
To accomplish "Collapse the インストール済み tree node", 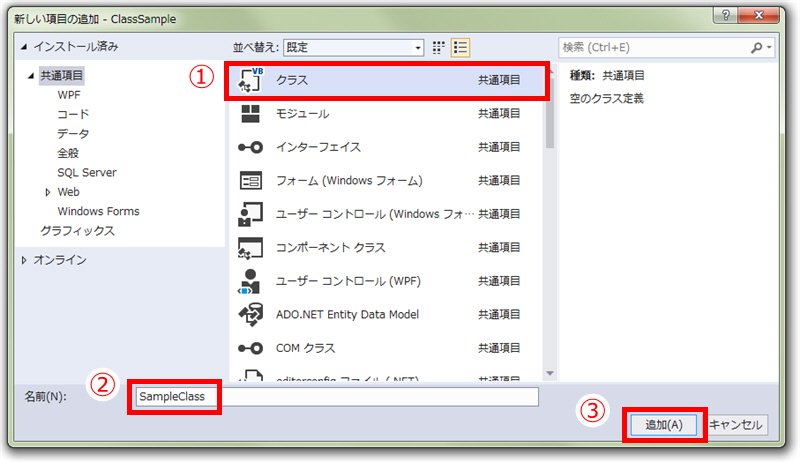I will pyautogui.click(x=23, y=46).
